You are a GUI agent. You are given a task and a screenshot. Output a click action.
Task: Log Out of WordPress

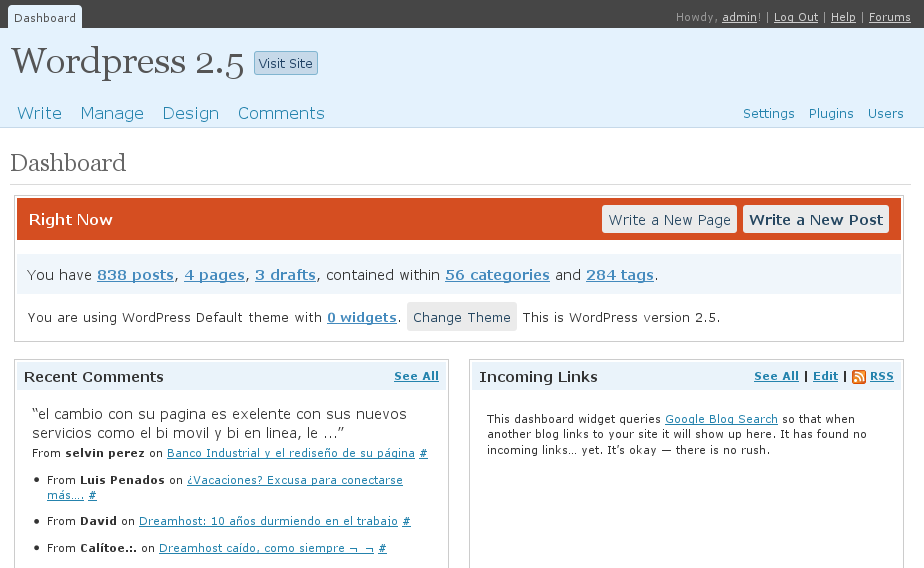pyautogui.click(x=796, y=17)
